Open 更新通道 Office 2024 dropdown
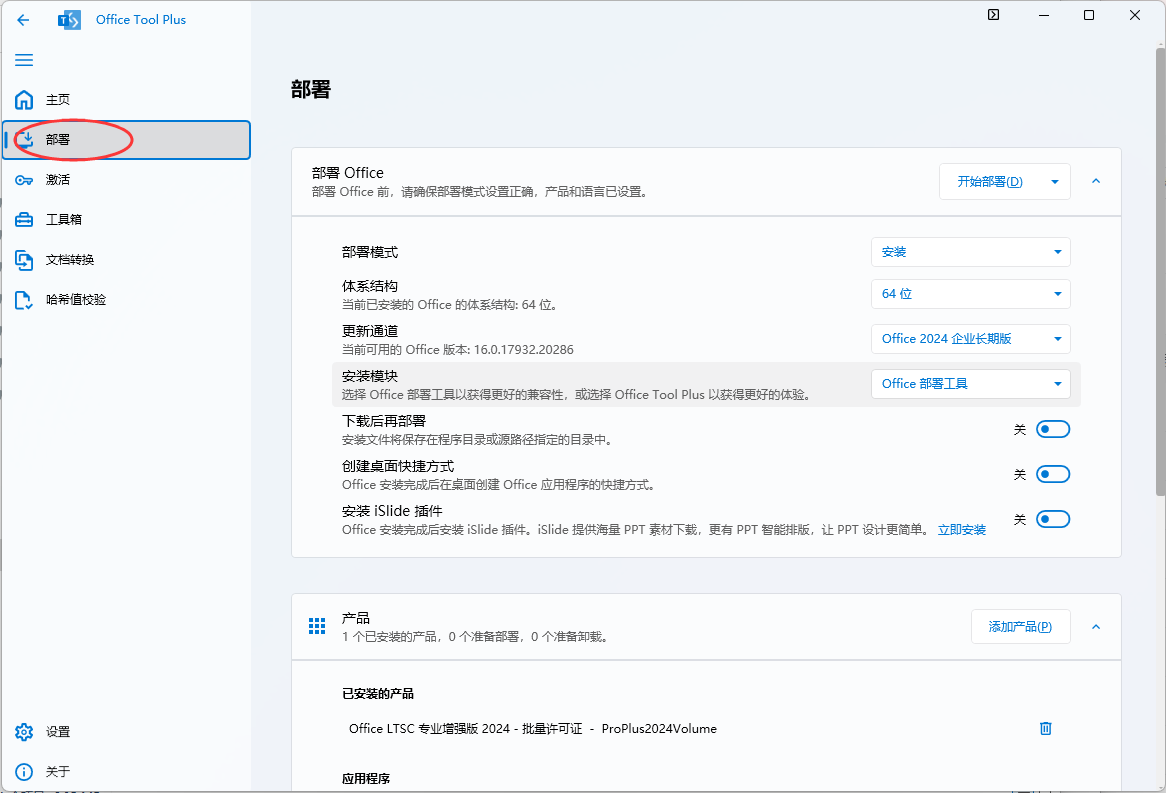 (x=970, y=339)
